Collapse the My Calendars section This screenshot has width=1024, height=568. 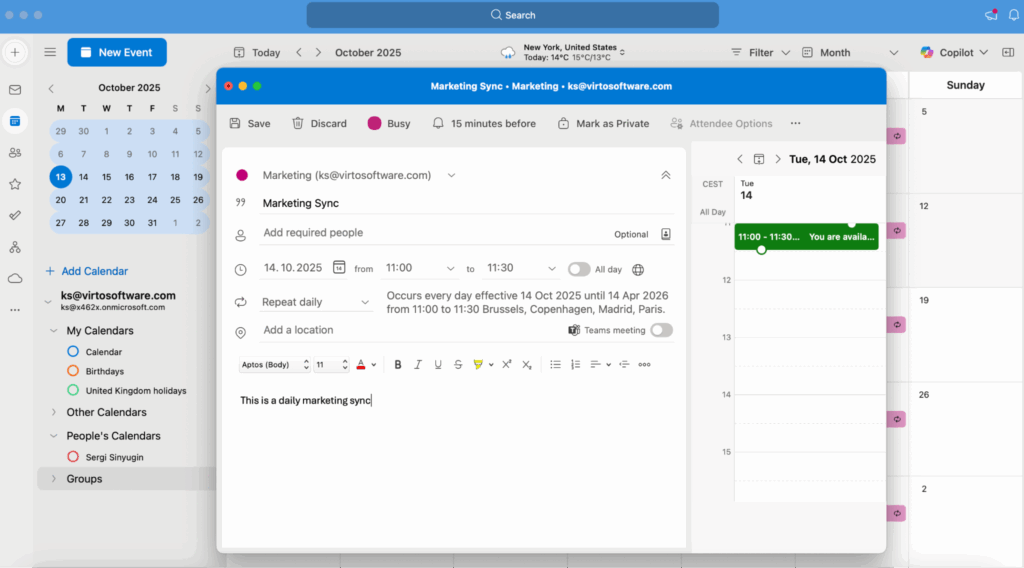click(54, 330)
